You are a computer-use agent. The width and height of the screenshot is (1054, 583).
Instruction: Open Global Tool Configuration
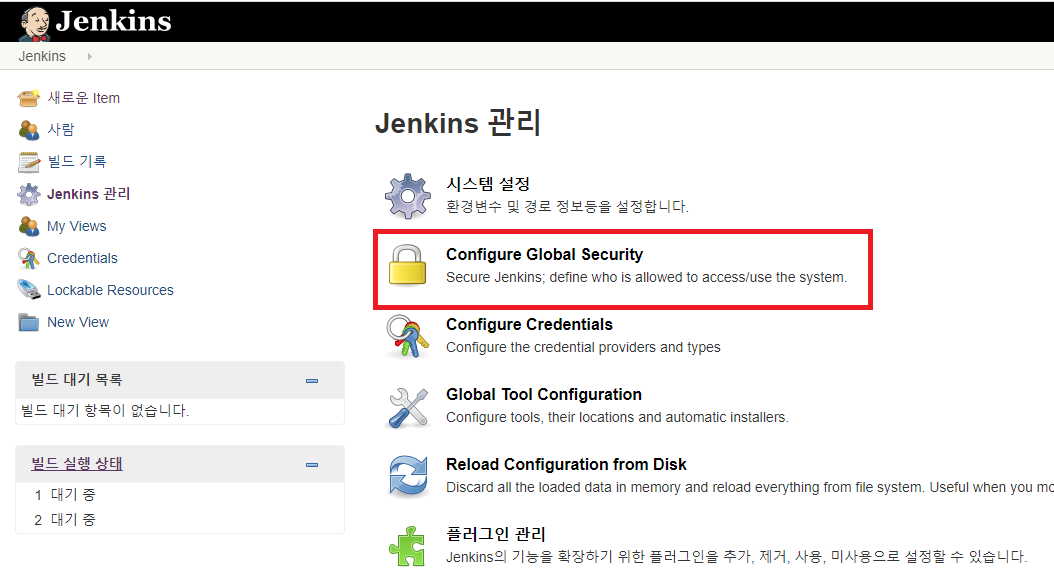tap(544, 394)
